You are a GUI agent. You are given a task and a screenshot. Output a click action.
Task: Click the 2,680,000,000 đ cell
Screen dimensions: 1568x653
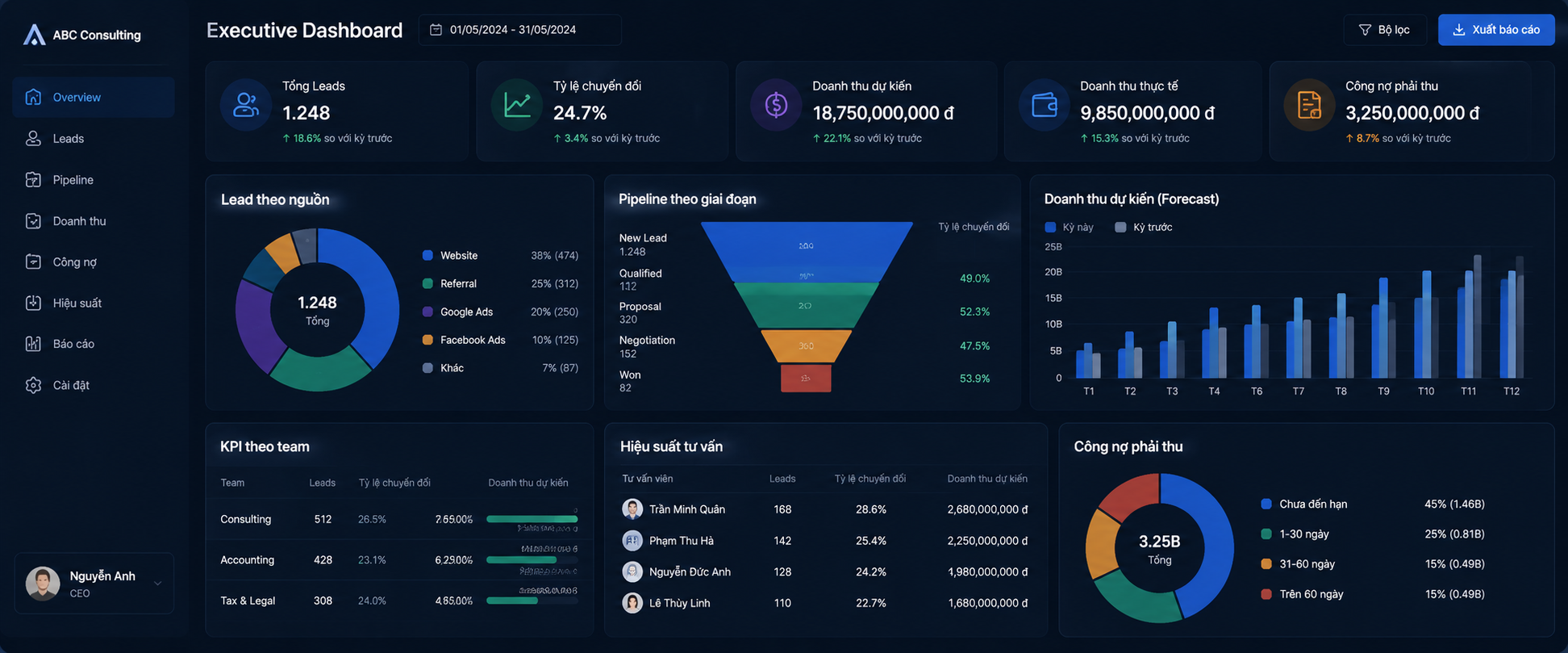[987, 509]
